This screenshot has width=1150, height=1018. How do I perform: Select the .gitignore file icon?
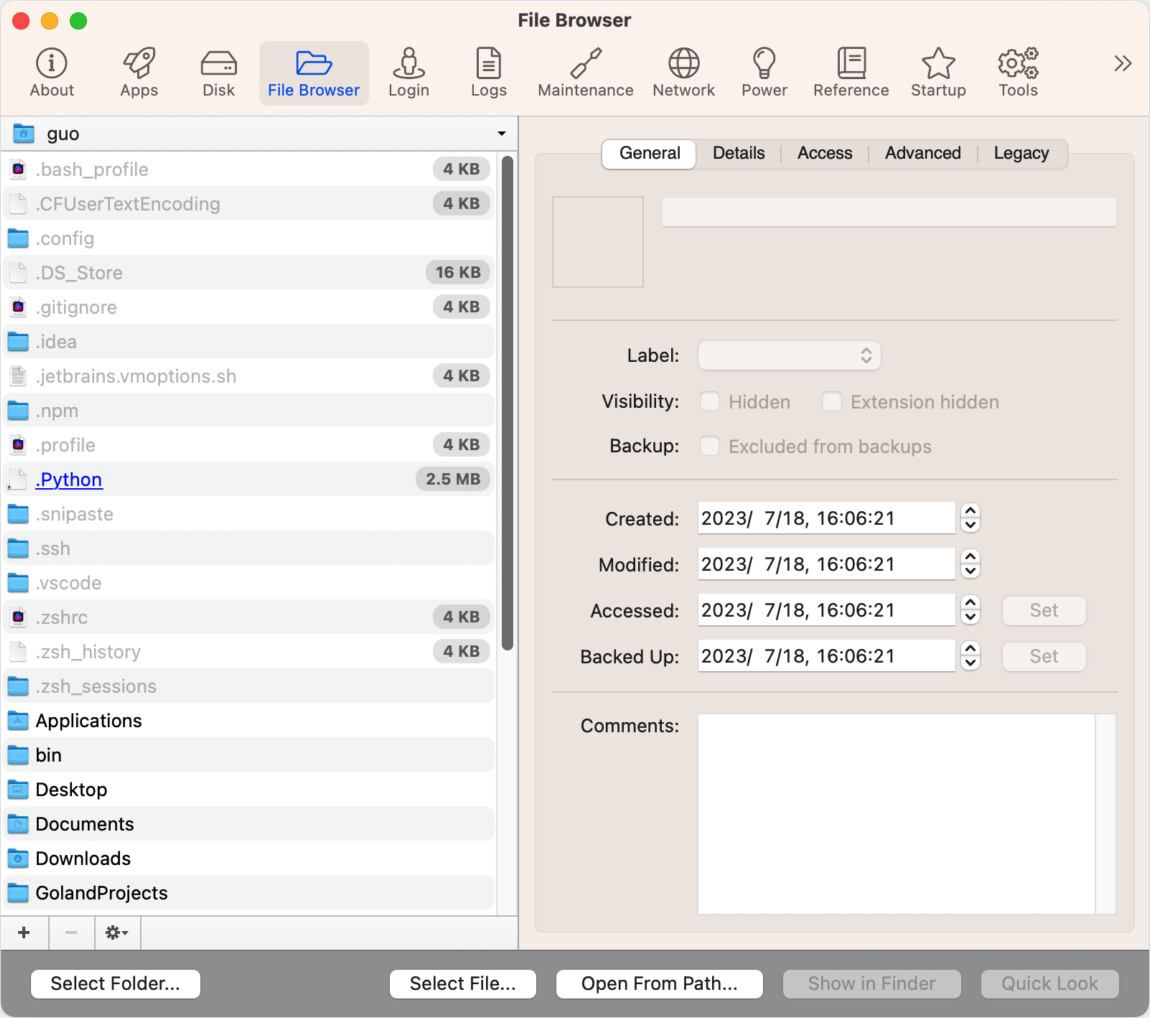click(x=18, y=307)
